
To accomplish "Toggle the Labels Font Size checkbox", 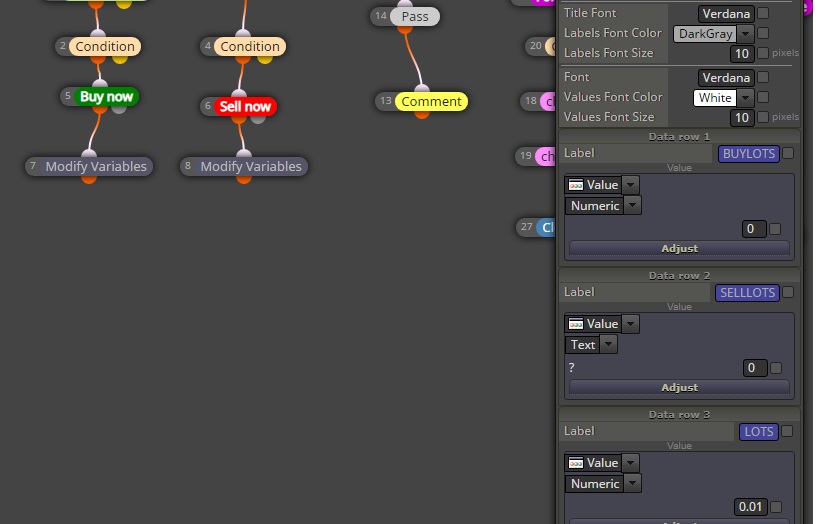I will [763, 53].
